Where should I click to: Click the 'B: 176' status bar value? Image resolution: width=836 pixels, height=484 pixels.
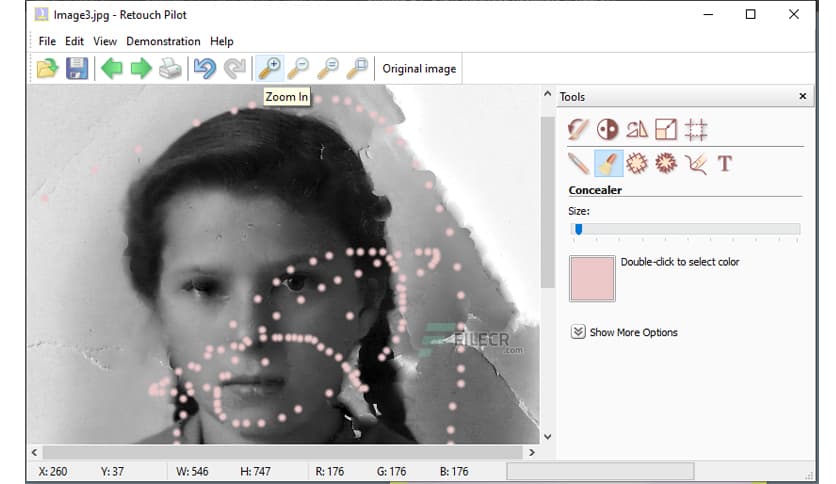454,472
